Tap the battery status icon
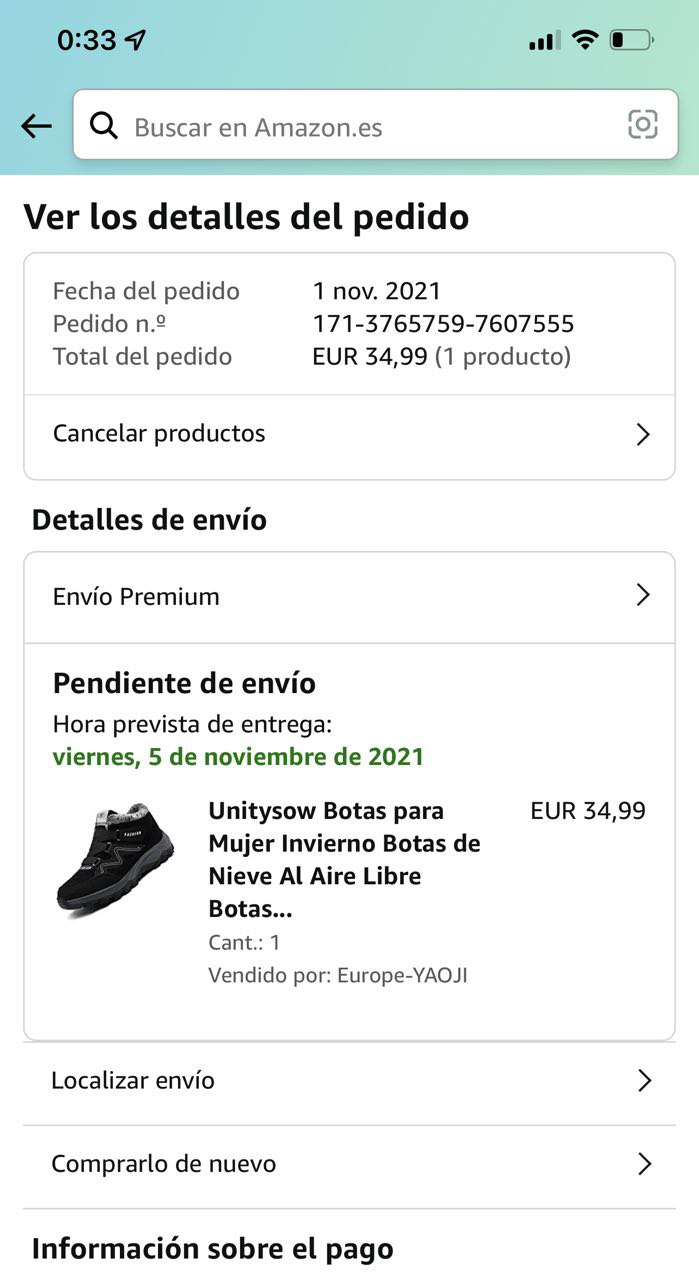The image size is (699, 1280). pyautogui.click(x=631, y=40)
